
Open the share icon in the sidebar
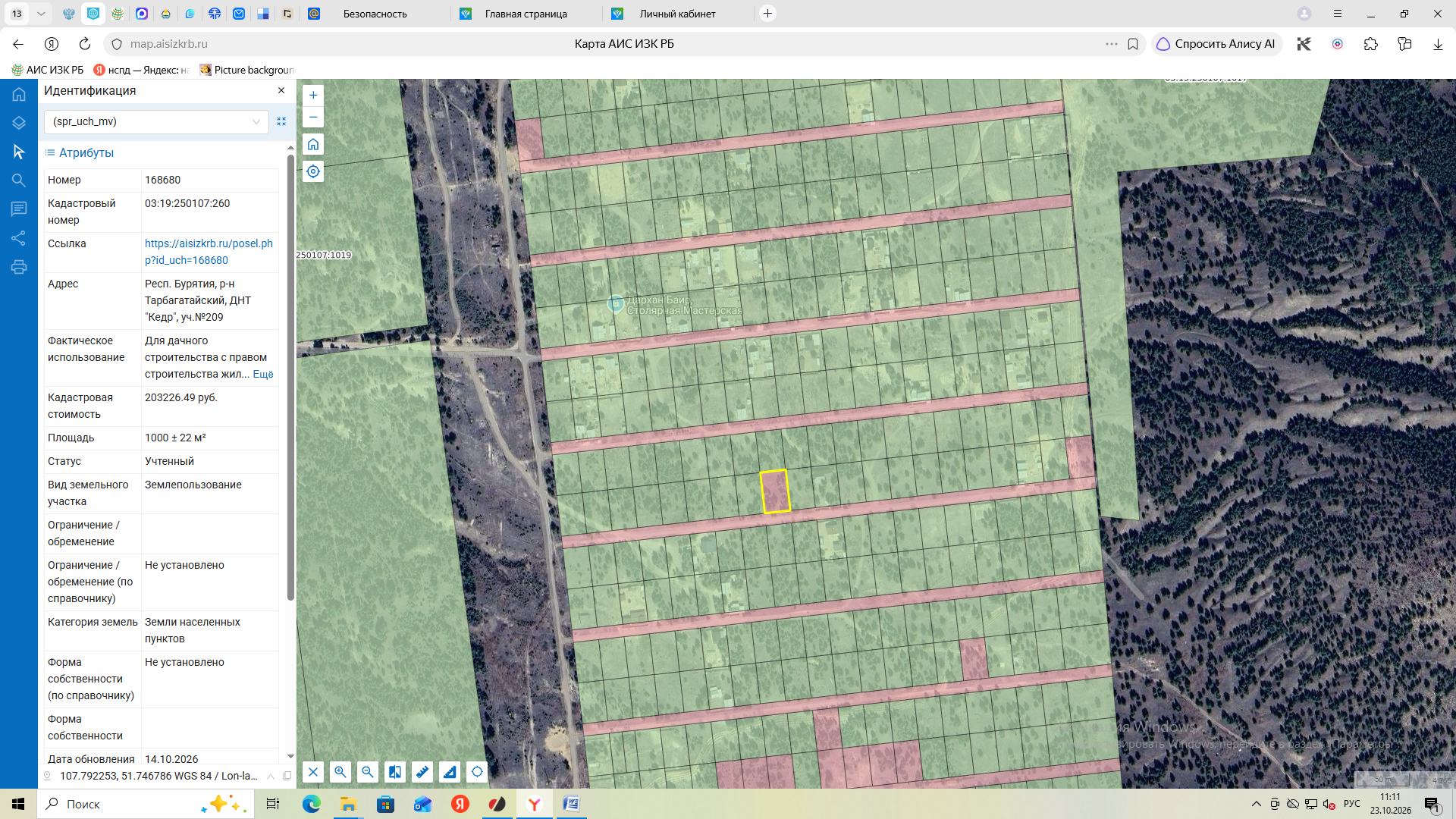click(19, 238)
